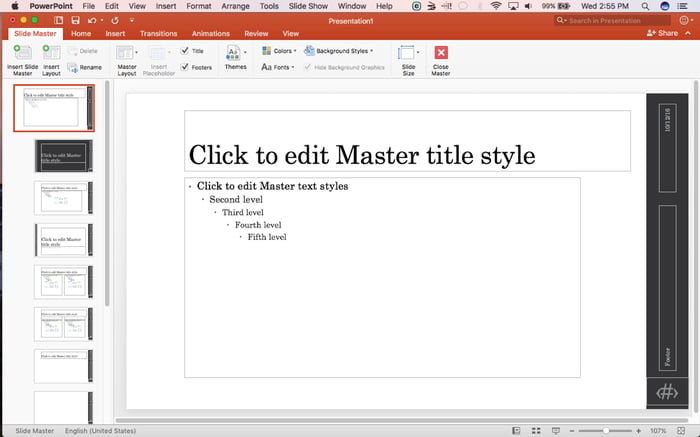The image size is (700, 437).
Task: Open the View ribbon tab
Action: point(291,33)
